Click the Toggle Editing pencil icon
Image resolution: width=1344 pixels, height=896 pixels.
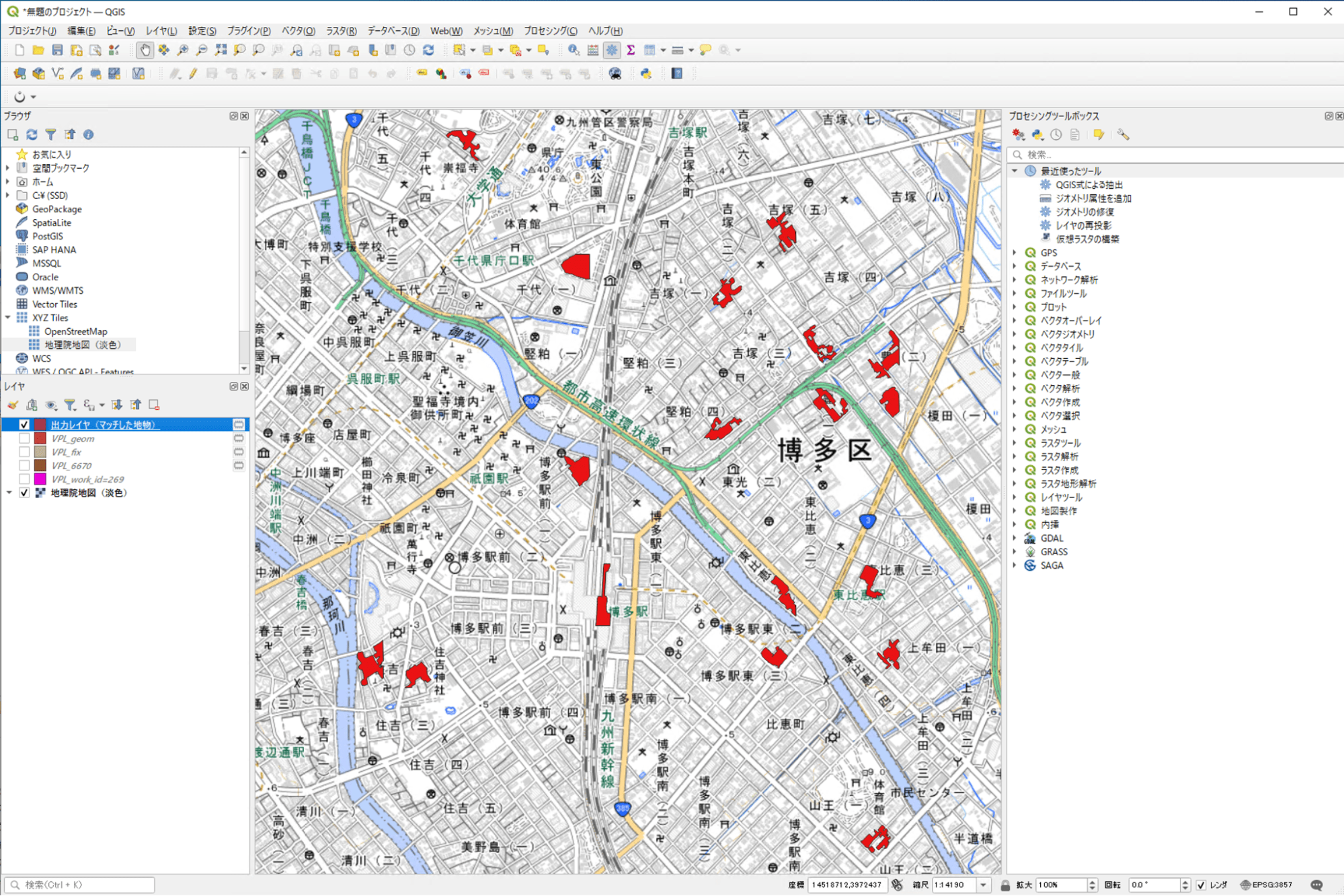[x=193, y=74]
